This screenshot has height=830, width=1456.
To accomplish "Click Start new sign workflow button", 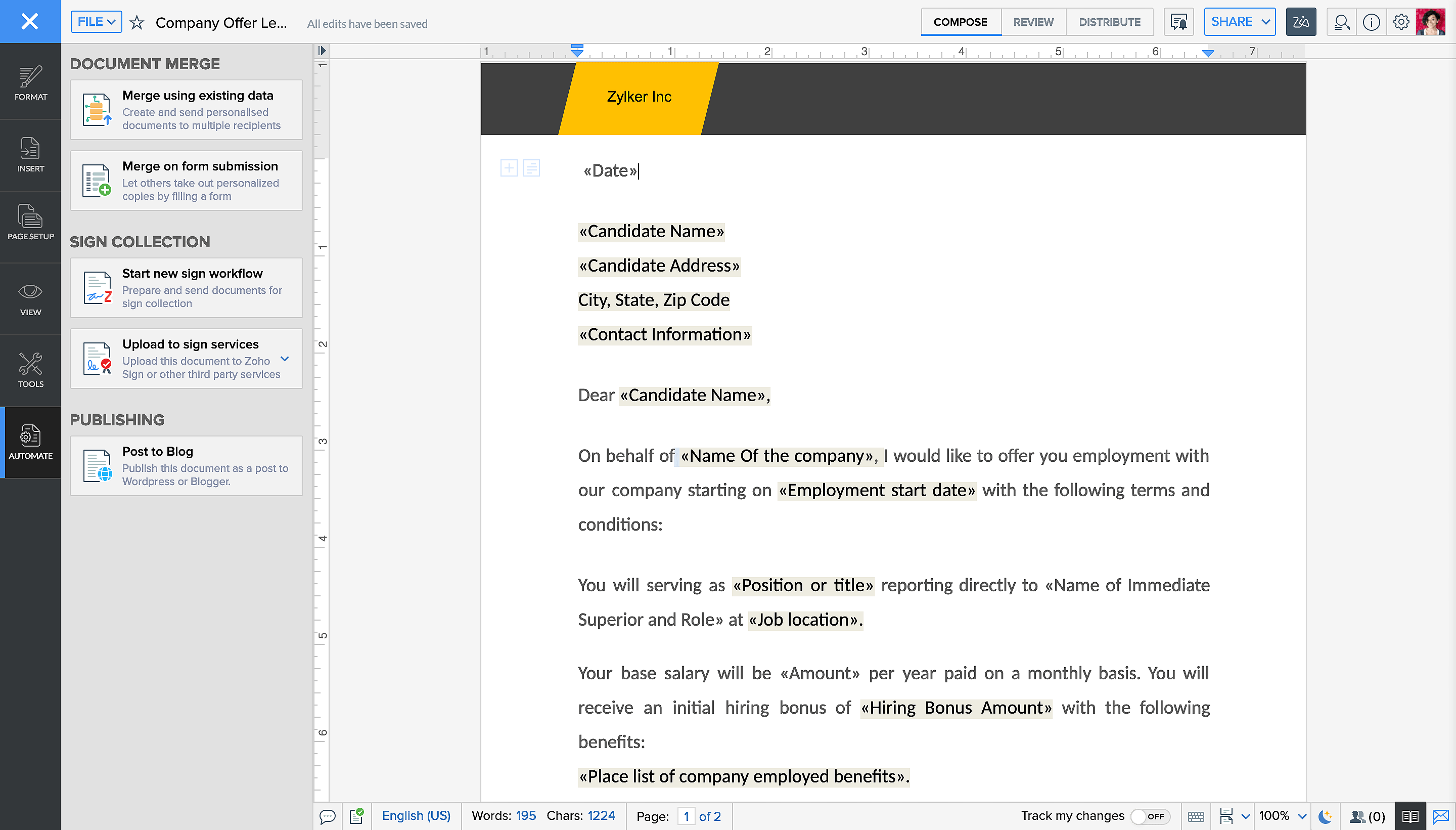I will (186, 288).
